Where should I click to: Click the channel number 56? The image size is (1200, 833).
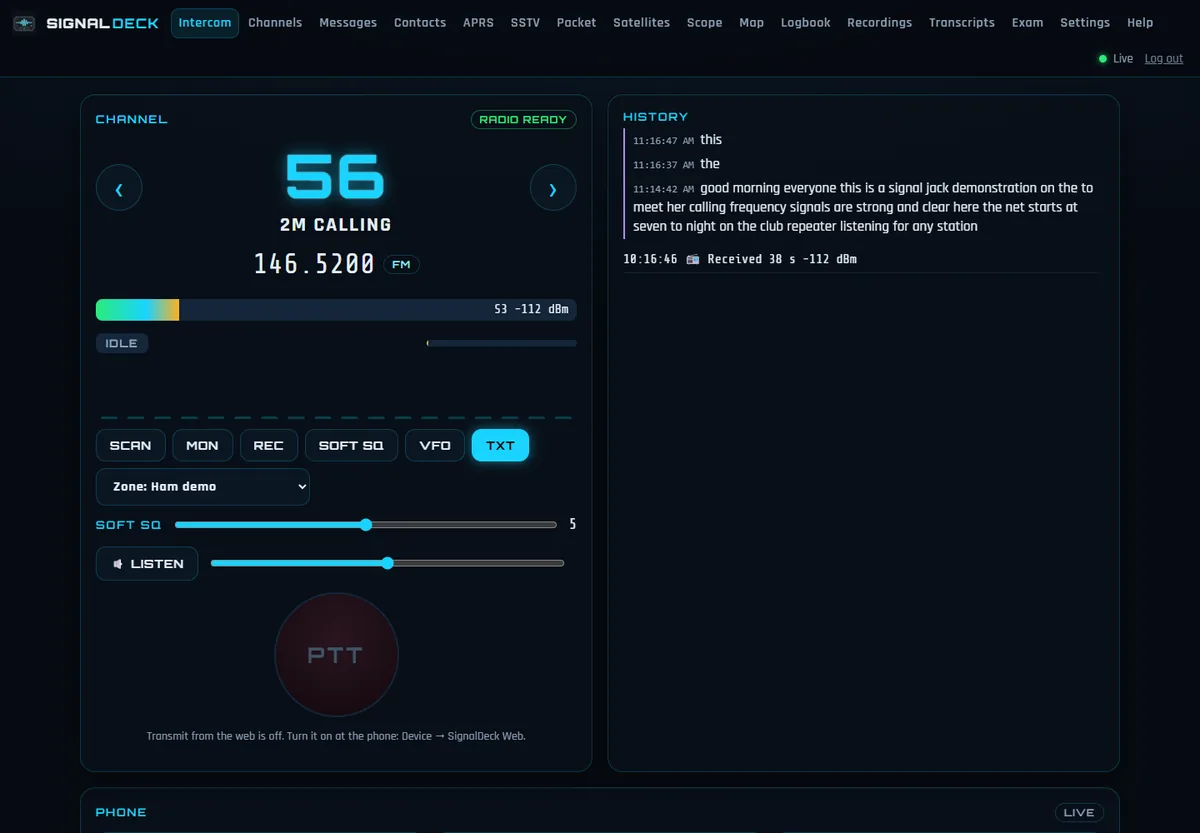coord(336,178)
